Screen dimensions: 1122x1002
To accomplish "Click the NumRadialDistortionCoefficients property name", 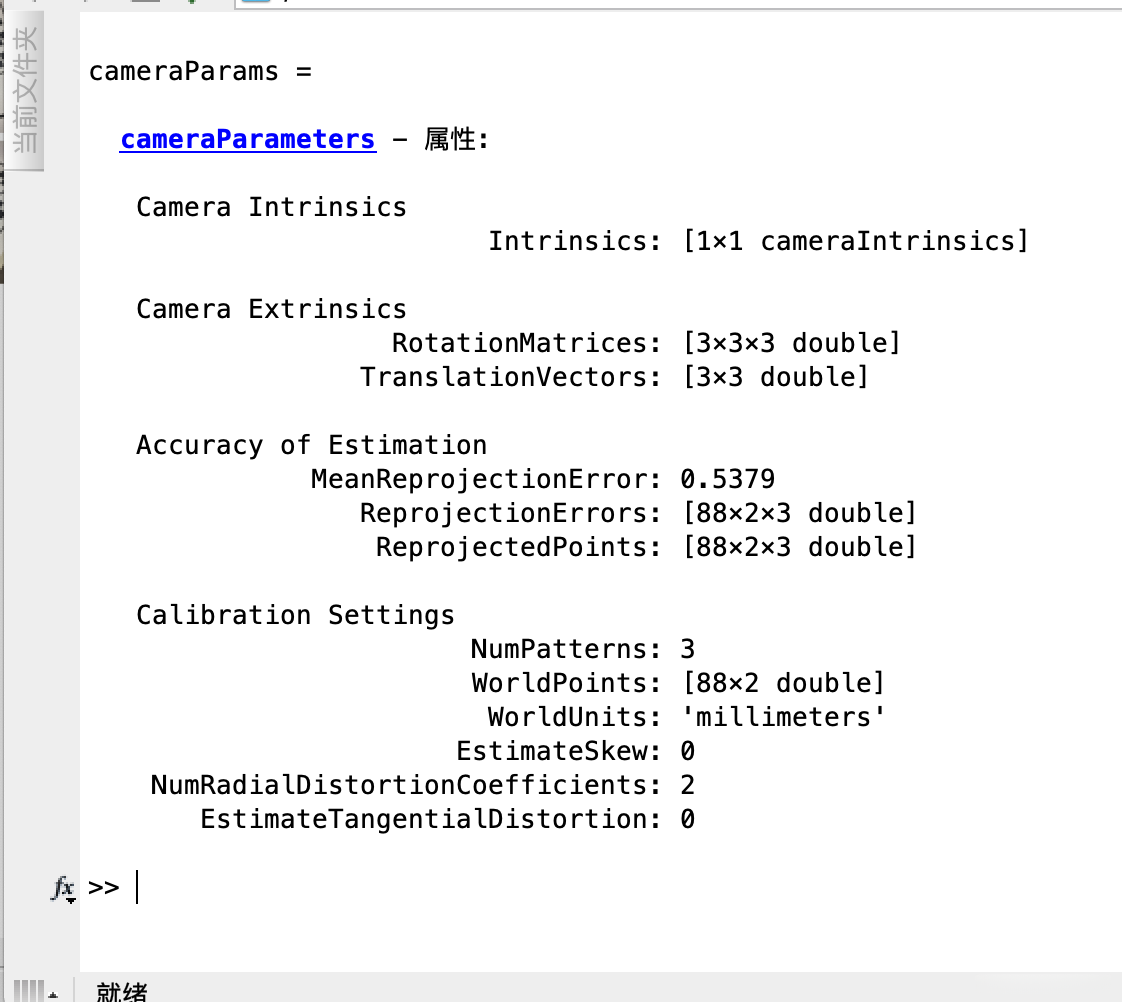I will (x=400, y=785).
